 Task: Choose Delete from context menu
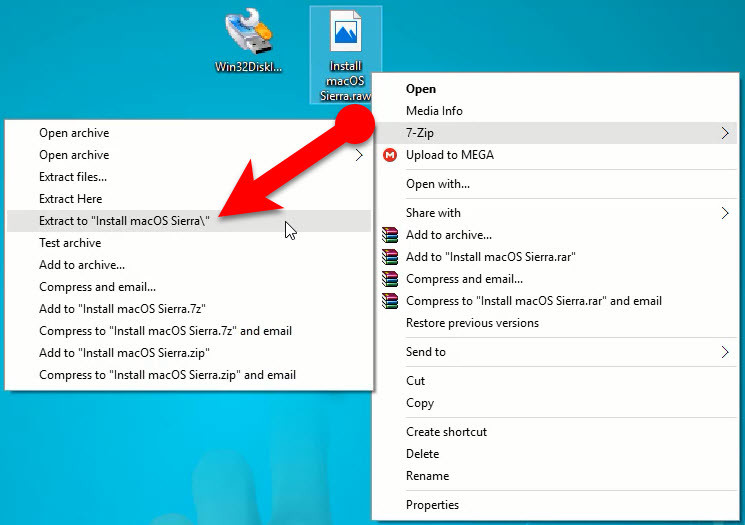pyautogui.click(x=555, y=454)
